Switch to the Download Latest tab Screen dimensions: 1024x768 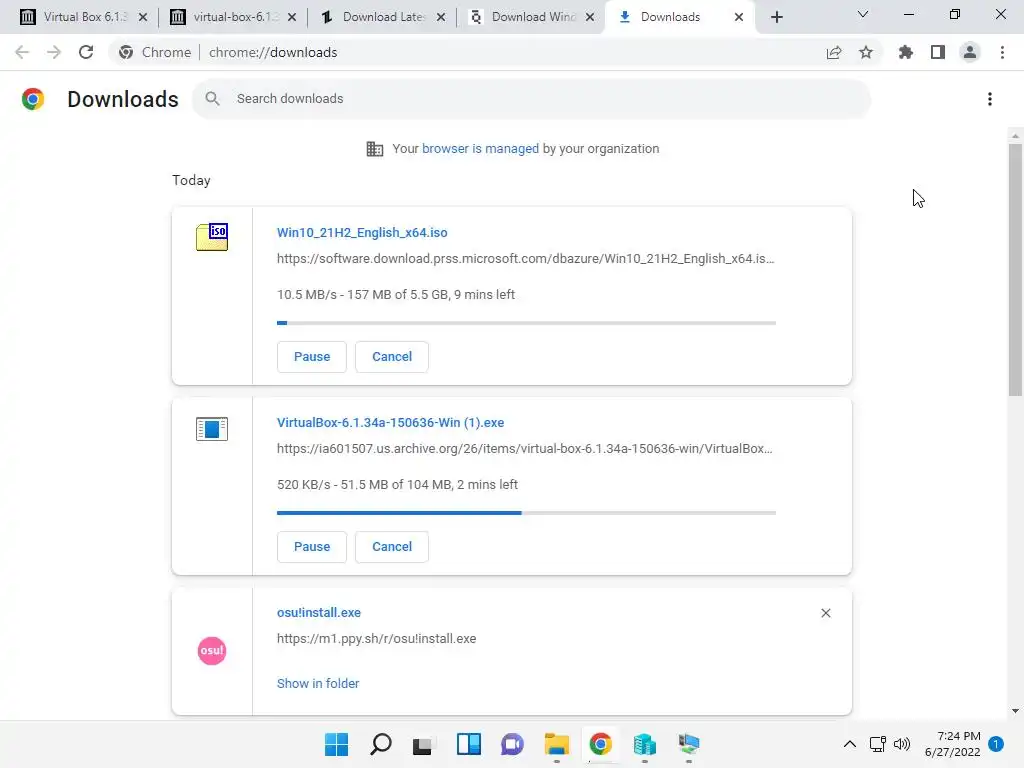click(x=384, y=17)
